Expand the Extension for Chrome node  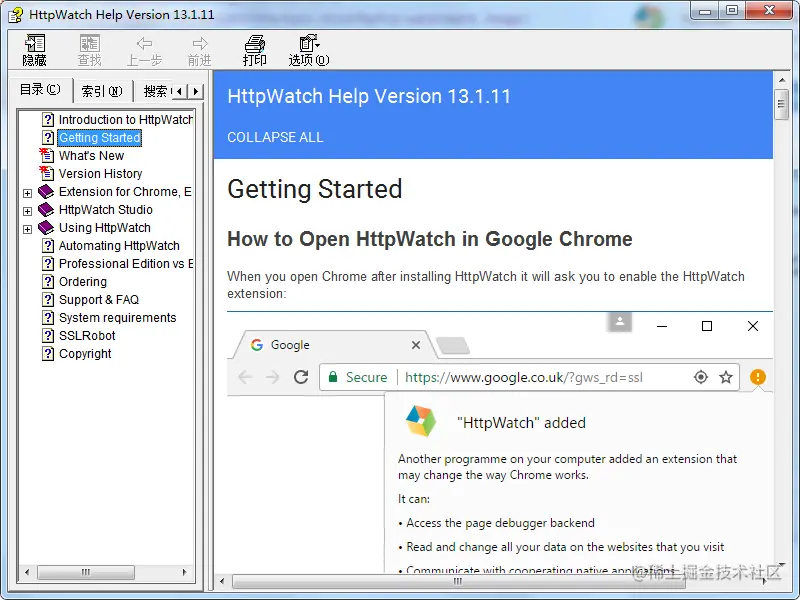(x=28, y=193)
